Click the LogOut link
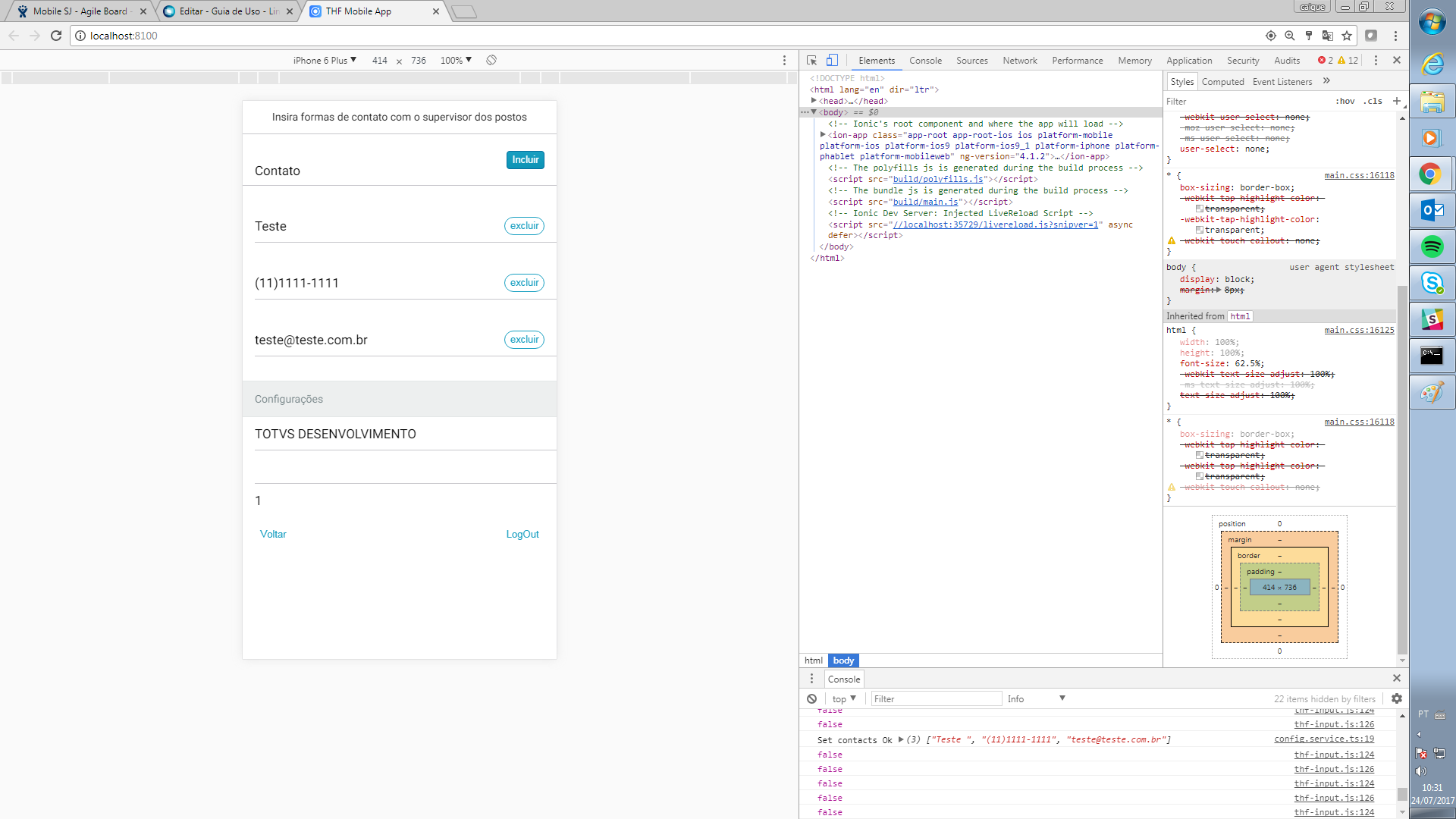This screenshot has height=819, width=1456. click(522, 534)
